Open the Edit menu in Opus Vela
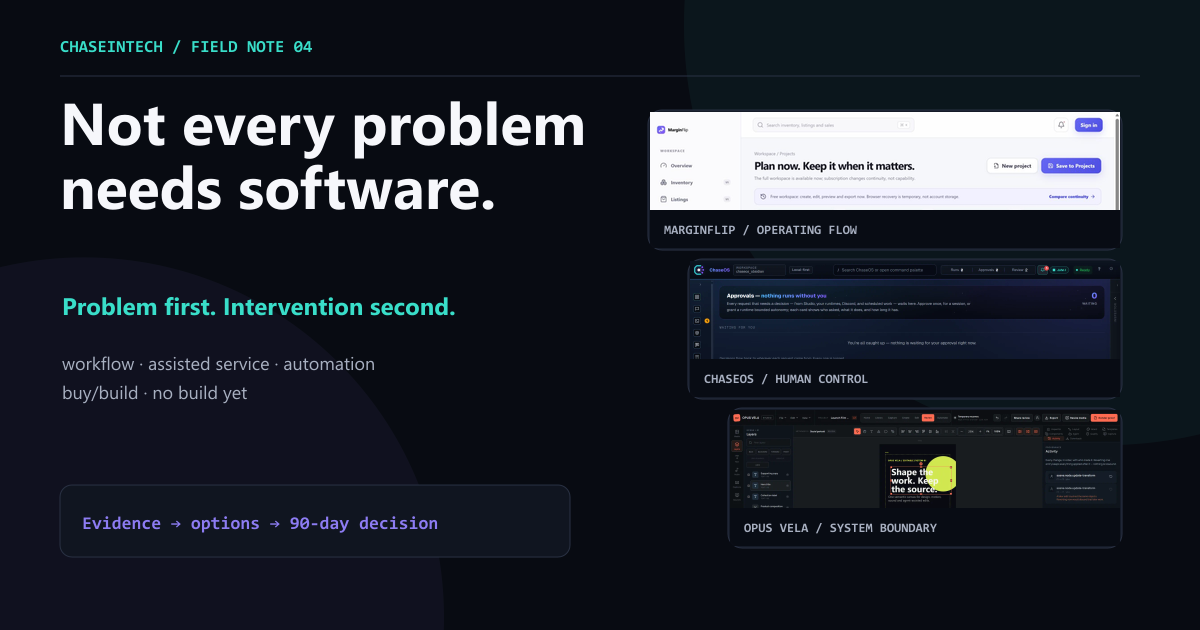 tap(793, 418)
